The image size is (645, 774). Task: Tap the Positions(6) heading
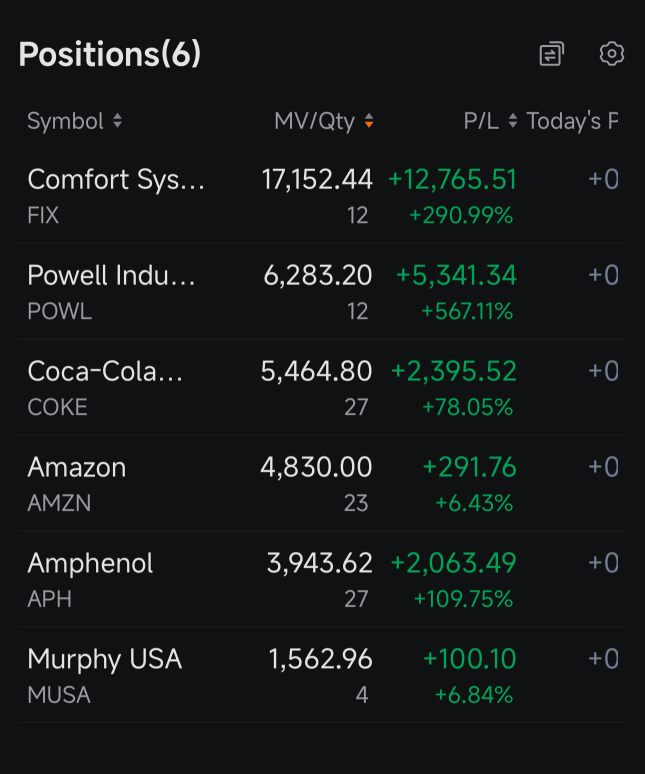pos(110,54)
